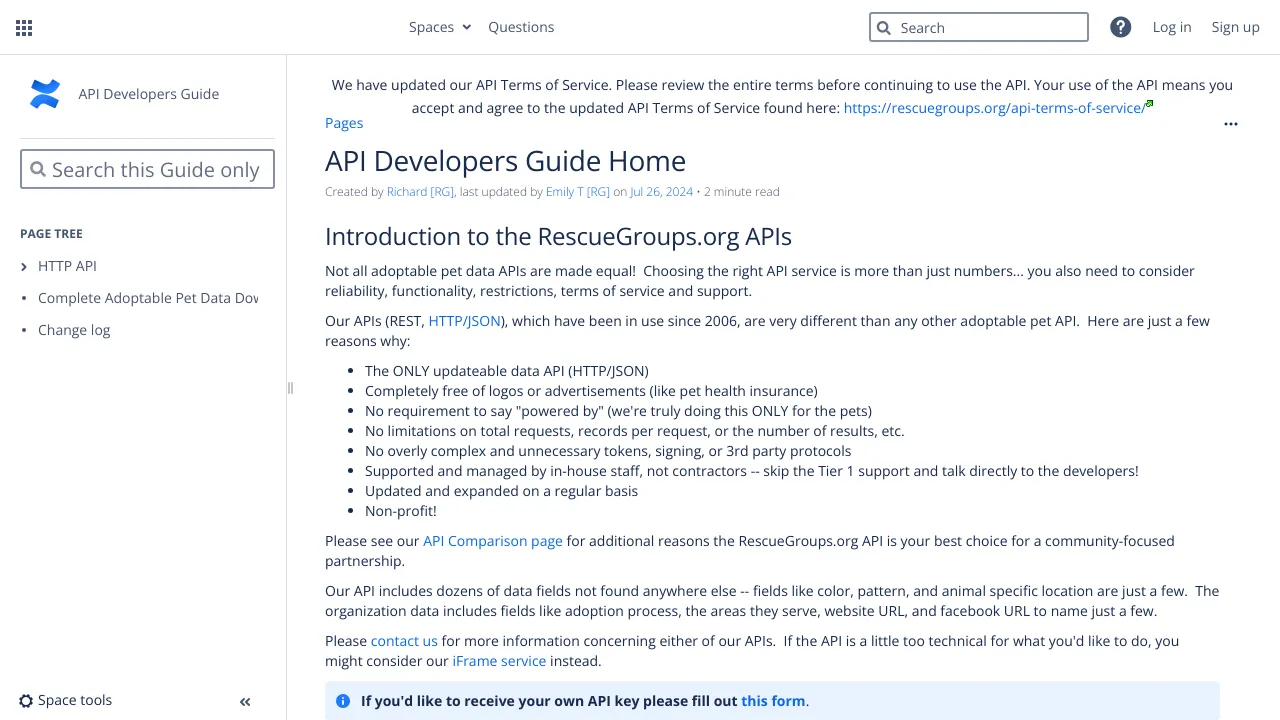The image size is (1280, 720).
Task: Open the Questions menu item
Action: point(521,27)
